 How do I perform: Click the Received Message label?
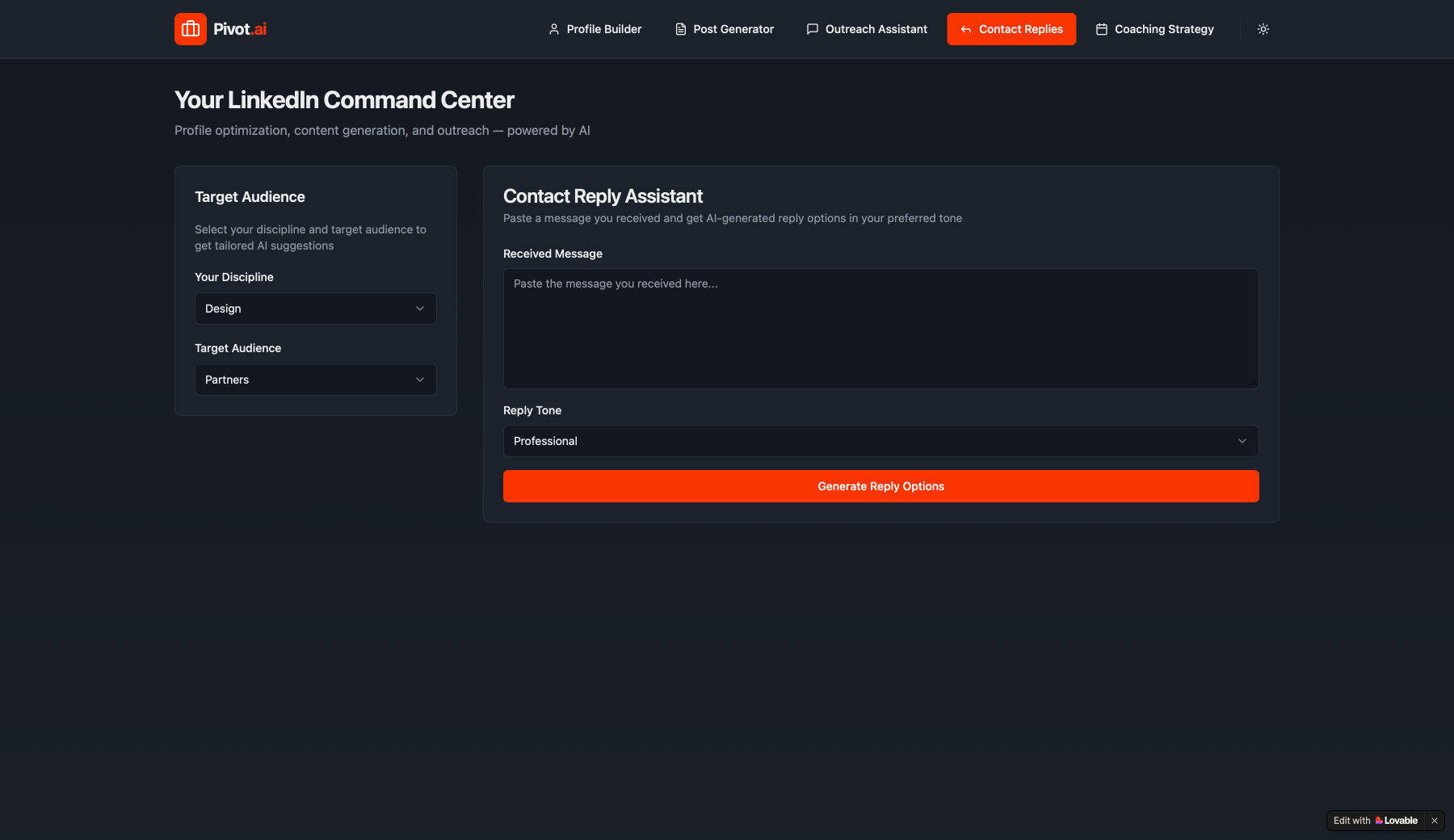(x=553, y=254)
